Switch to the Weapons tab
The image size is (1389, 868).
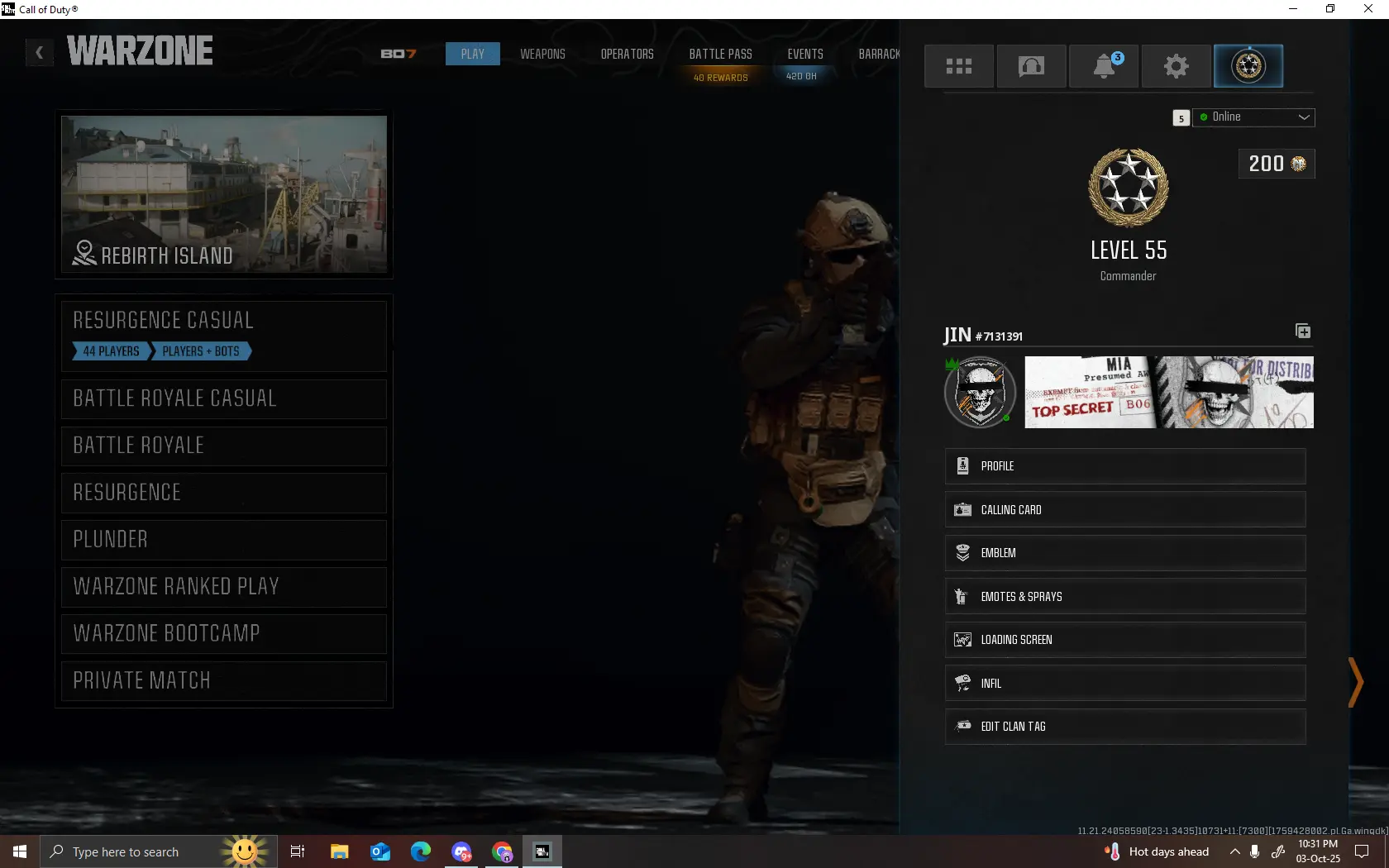tap(542, 54)
